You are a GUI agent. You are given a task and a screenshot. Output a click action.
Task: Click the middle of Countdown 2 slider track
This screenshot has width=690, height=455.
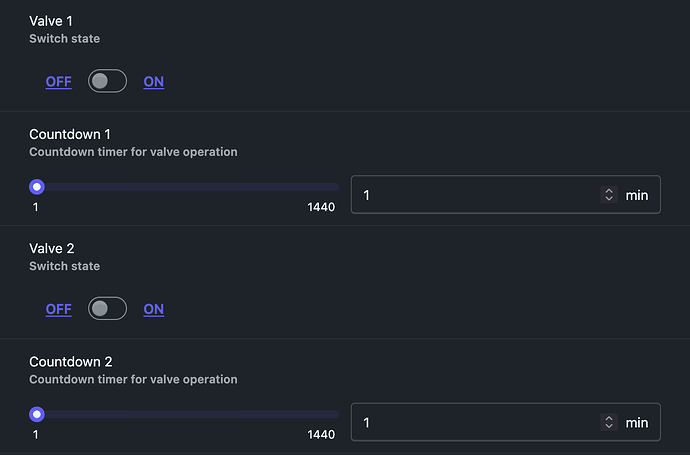coord(188,414)
